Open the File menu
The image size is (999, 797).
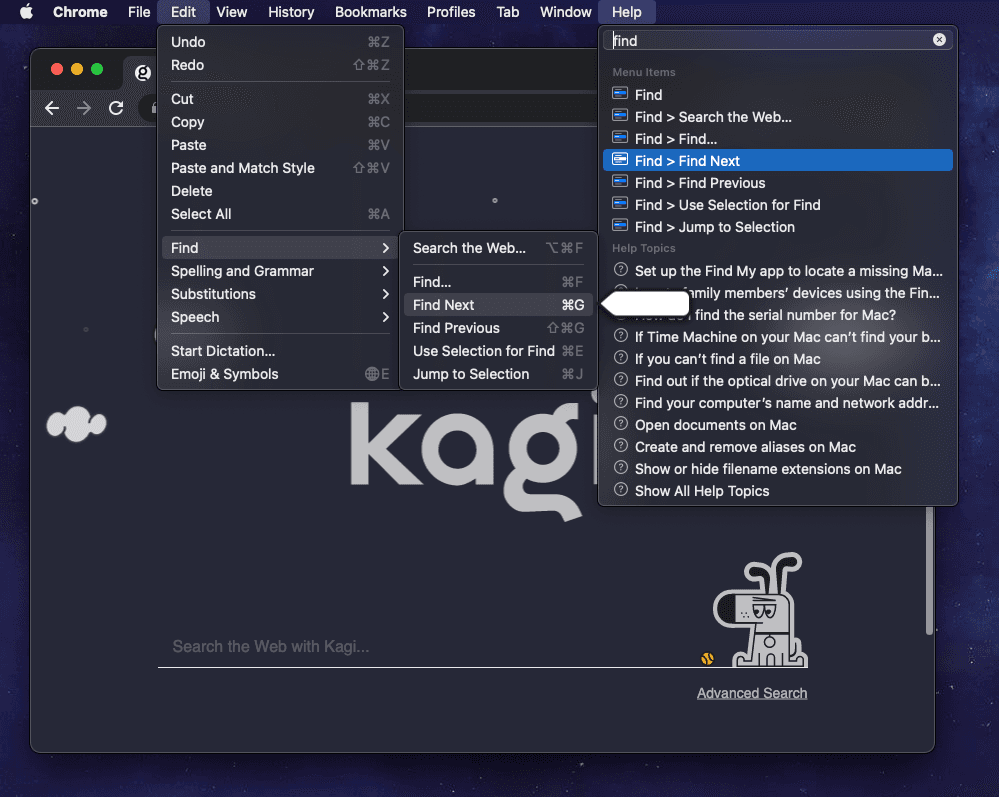[x=139, y=12]
